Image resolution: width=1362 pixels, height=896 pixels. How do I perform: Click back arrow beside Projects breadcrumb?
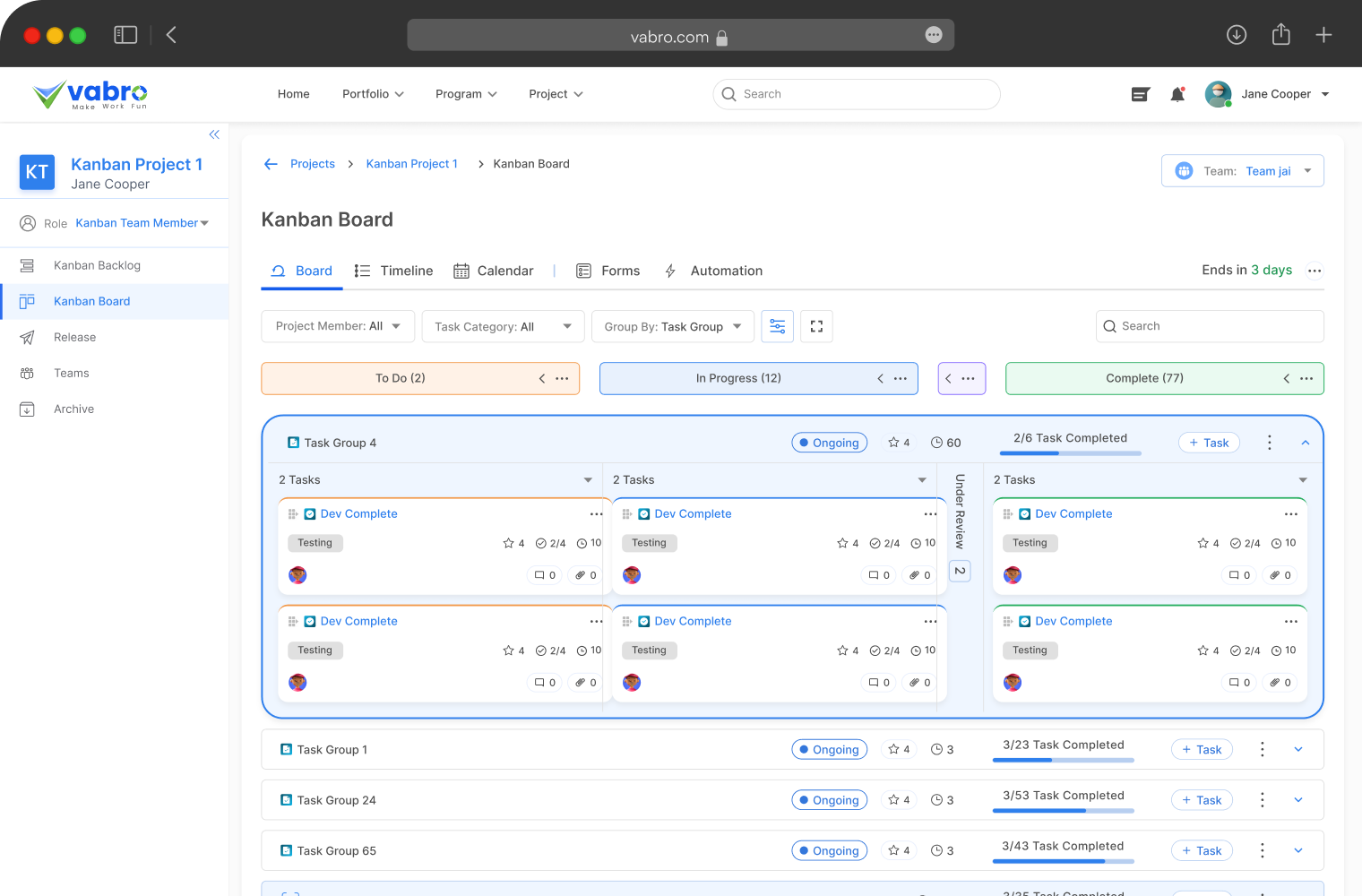271,164
